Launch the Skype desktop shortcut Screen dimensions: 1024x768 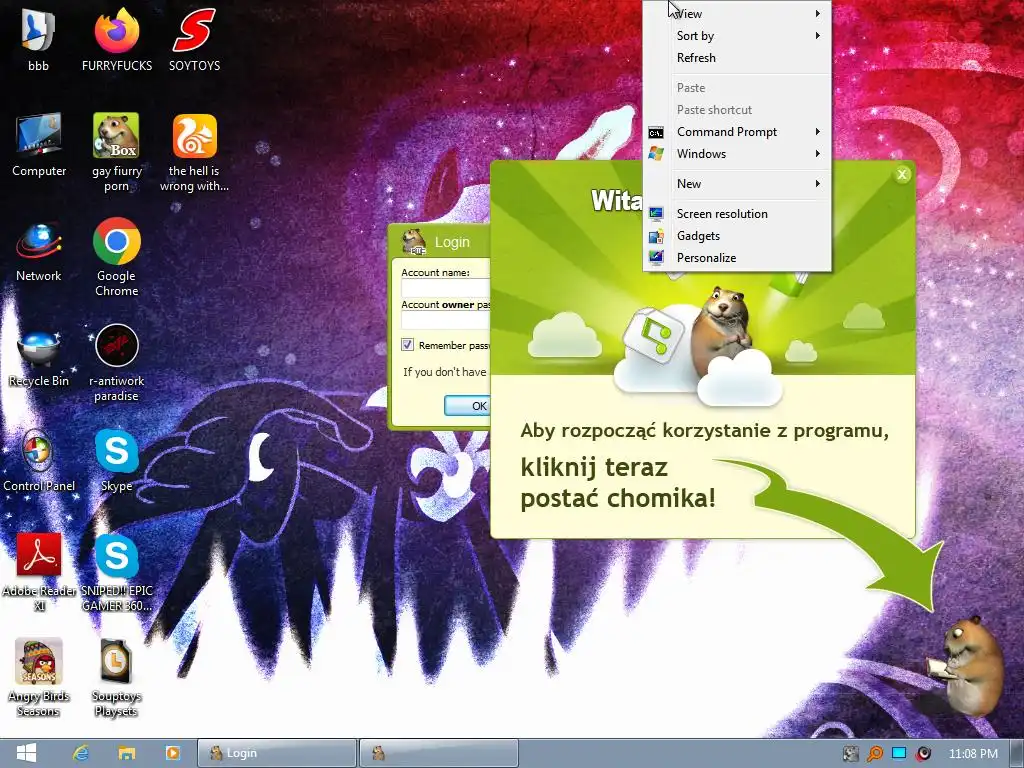(116, 462)
